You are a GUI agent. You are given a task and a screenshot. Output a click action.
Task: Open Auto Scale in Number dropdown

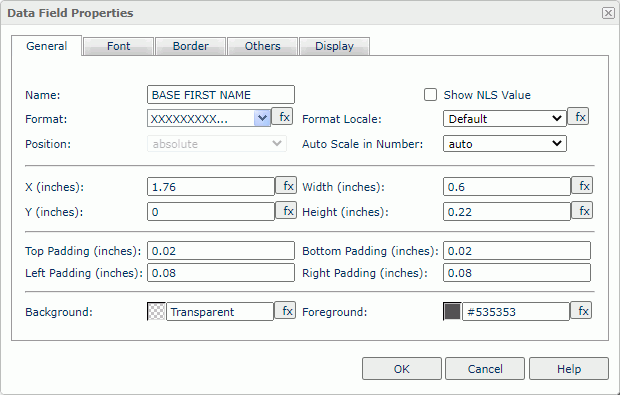click(505, 144)
